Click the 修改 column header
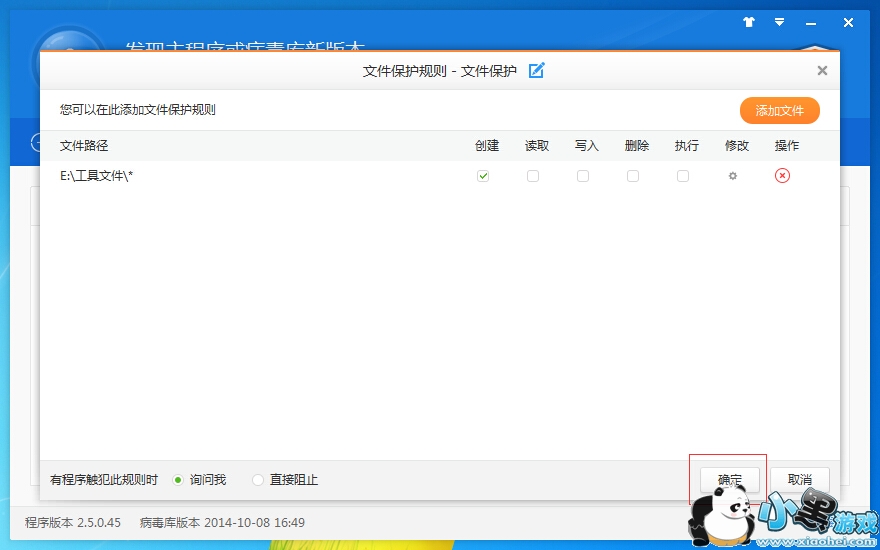The image size is (880, 550). coord(736,146)
